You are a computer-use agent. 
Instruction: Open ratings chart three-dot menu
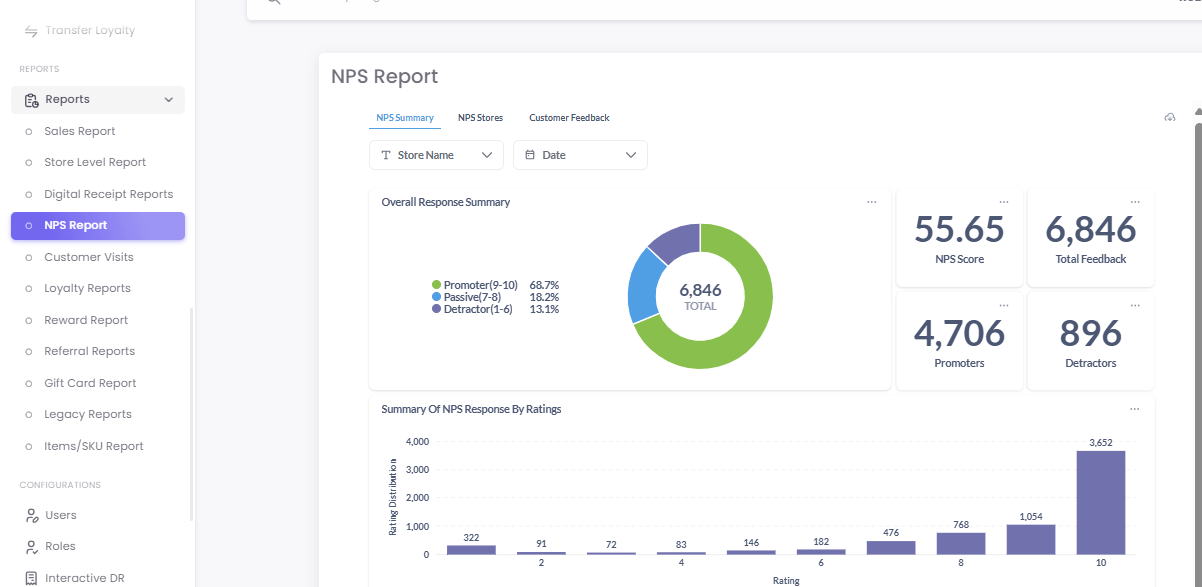click(1134, 409)
